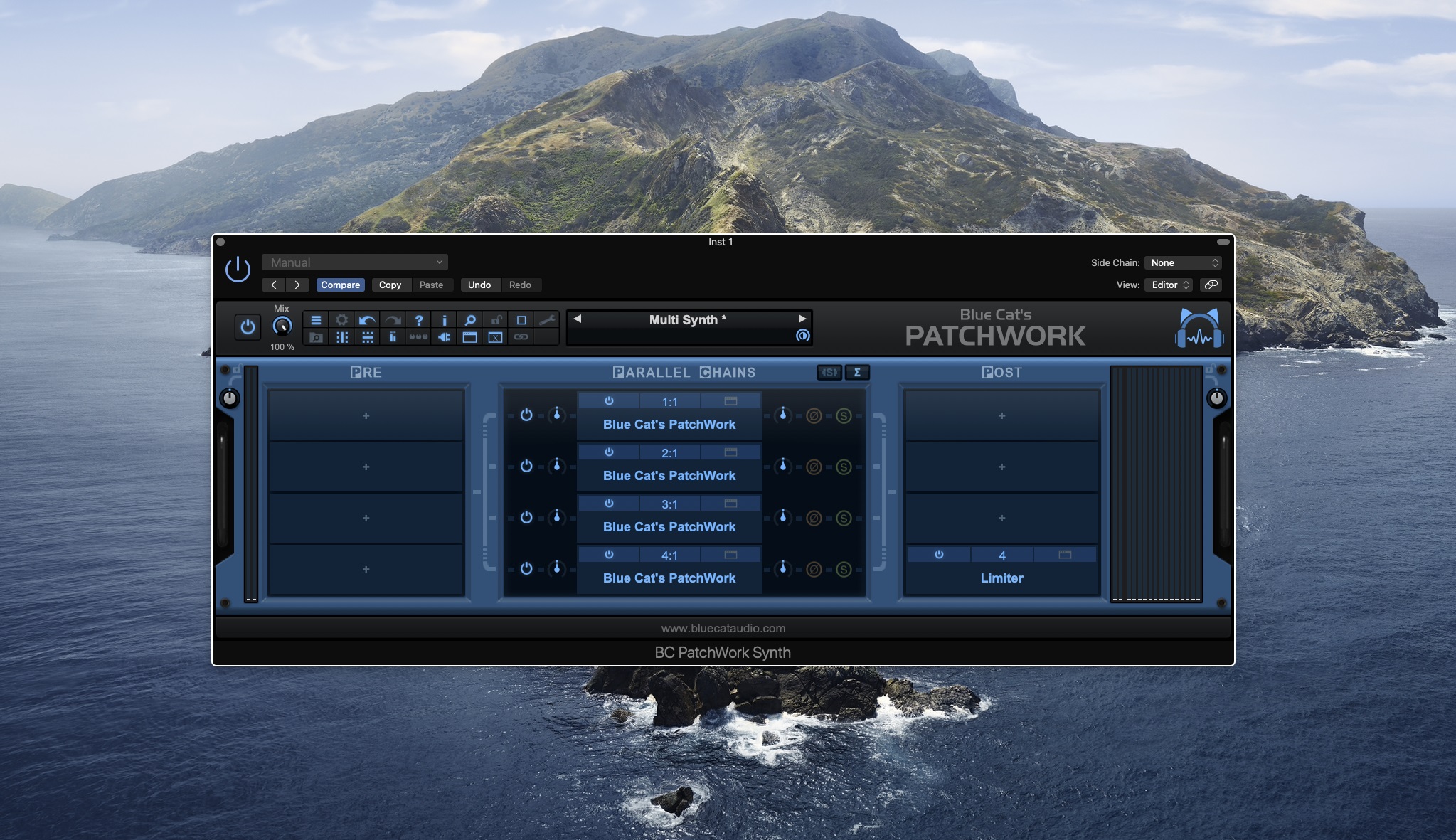Click the PatchWork toolbar redo arrow icon
The width and height of the screenshot is (1456, 840).
[393, 320]
